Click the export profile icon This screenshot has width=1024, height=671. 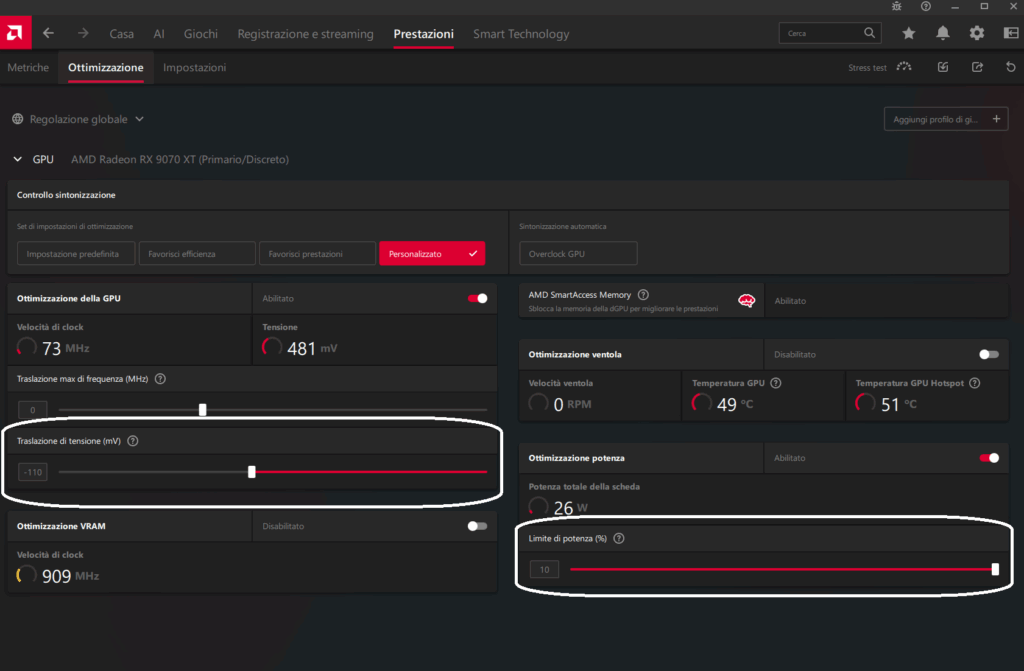click(977, 67)
